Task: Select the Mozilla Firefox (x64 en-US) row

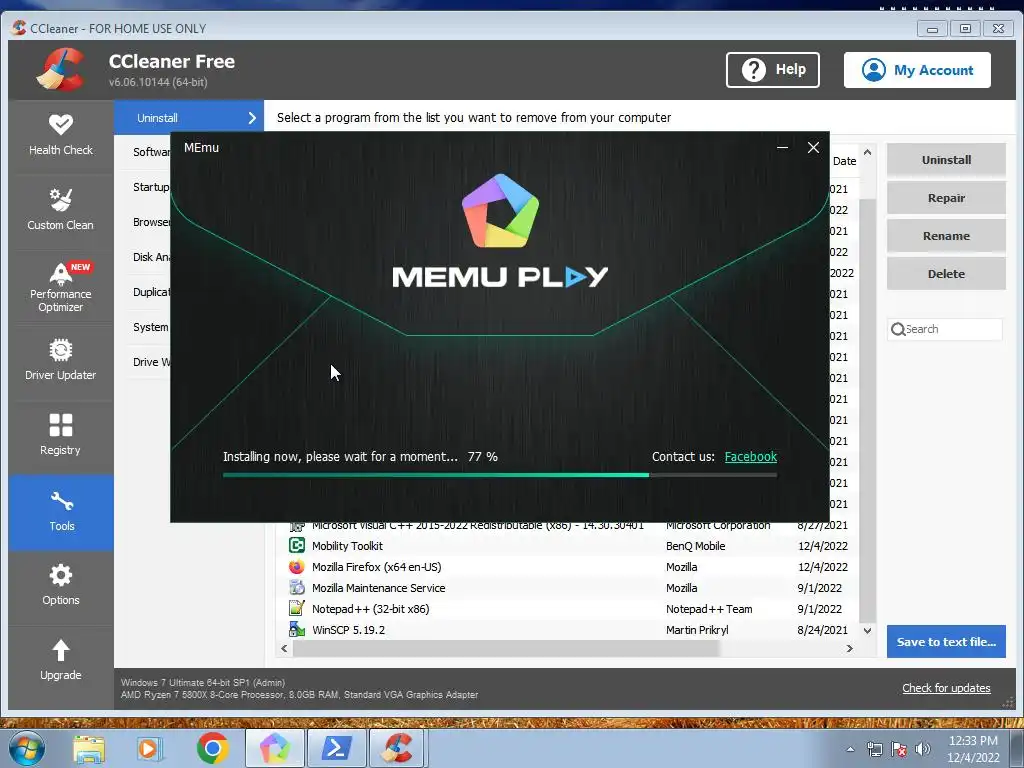Action: [567, 566]
